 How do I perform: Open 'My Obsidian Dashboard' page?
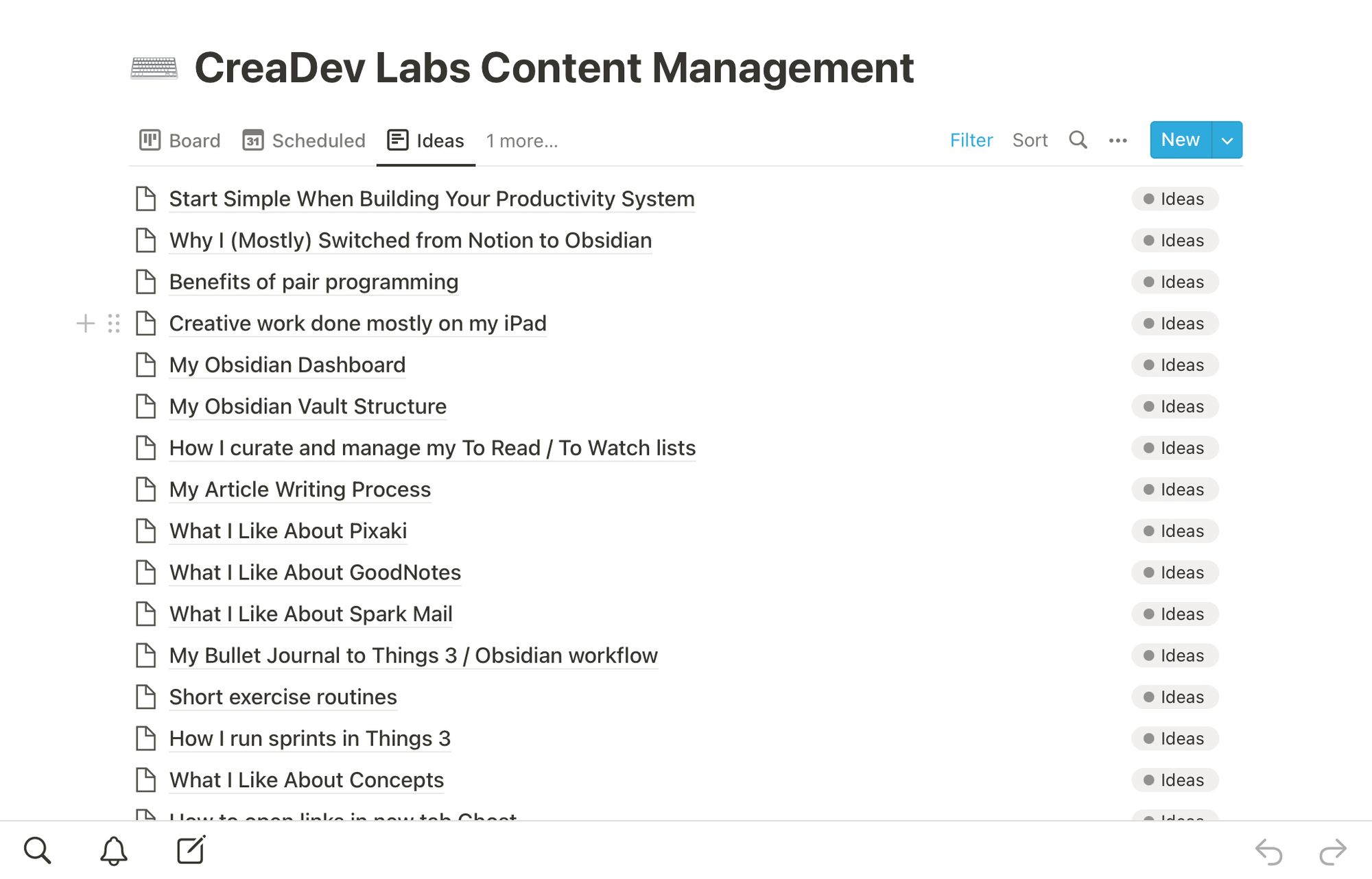287,365
